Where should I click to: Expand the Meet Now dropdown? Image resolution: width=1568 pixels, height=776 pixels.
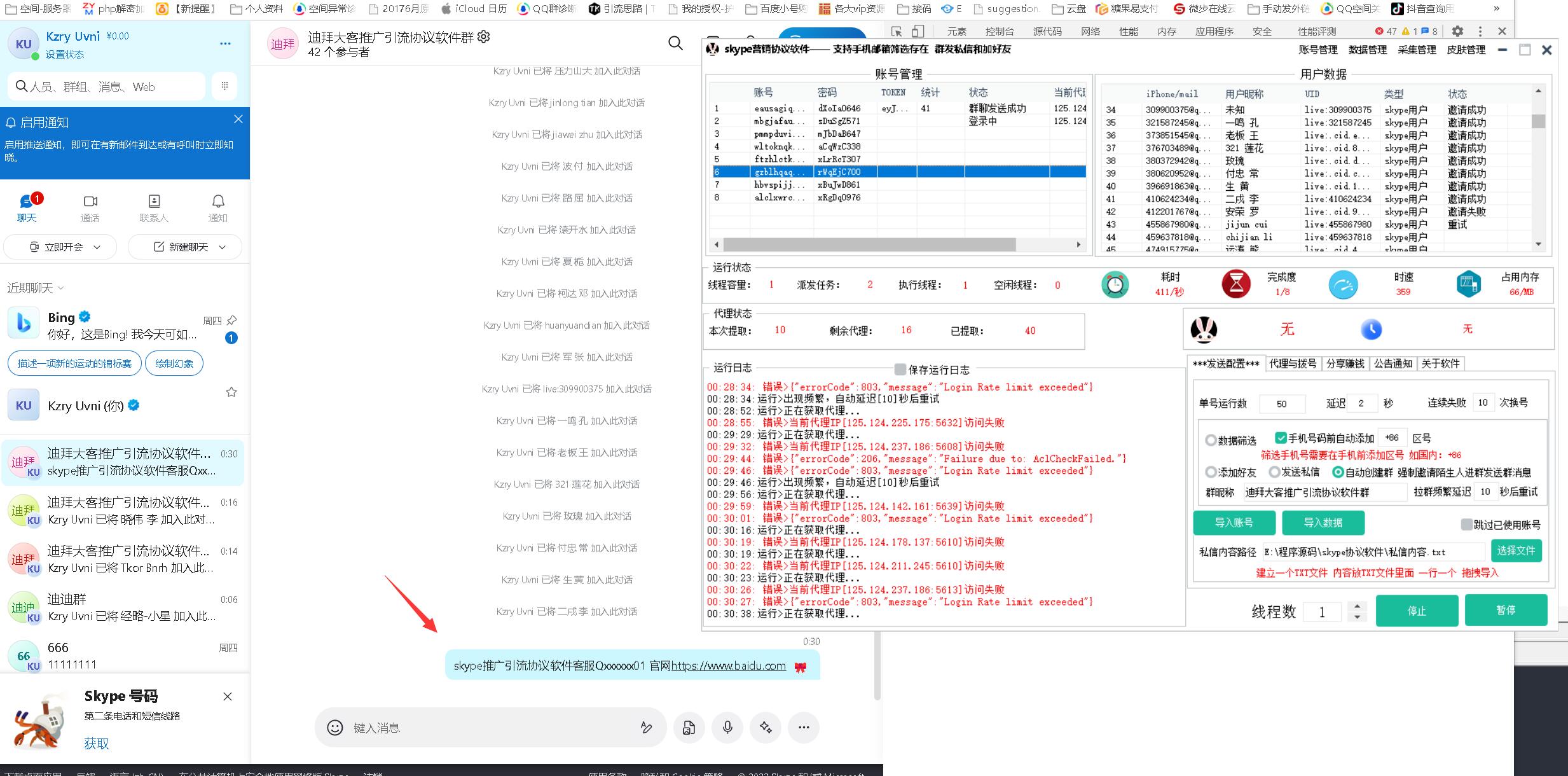point(97,247)
